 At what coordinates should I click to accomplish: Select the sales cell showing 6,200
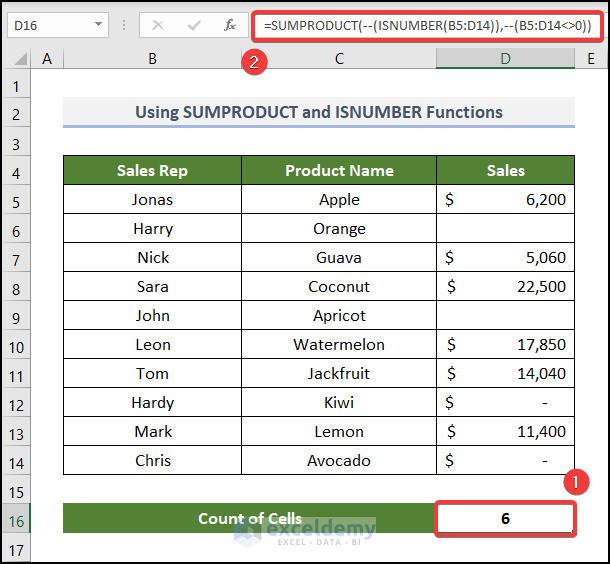[505, 200]
